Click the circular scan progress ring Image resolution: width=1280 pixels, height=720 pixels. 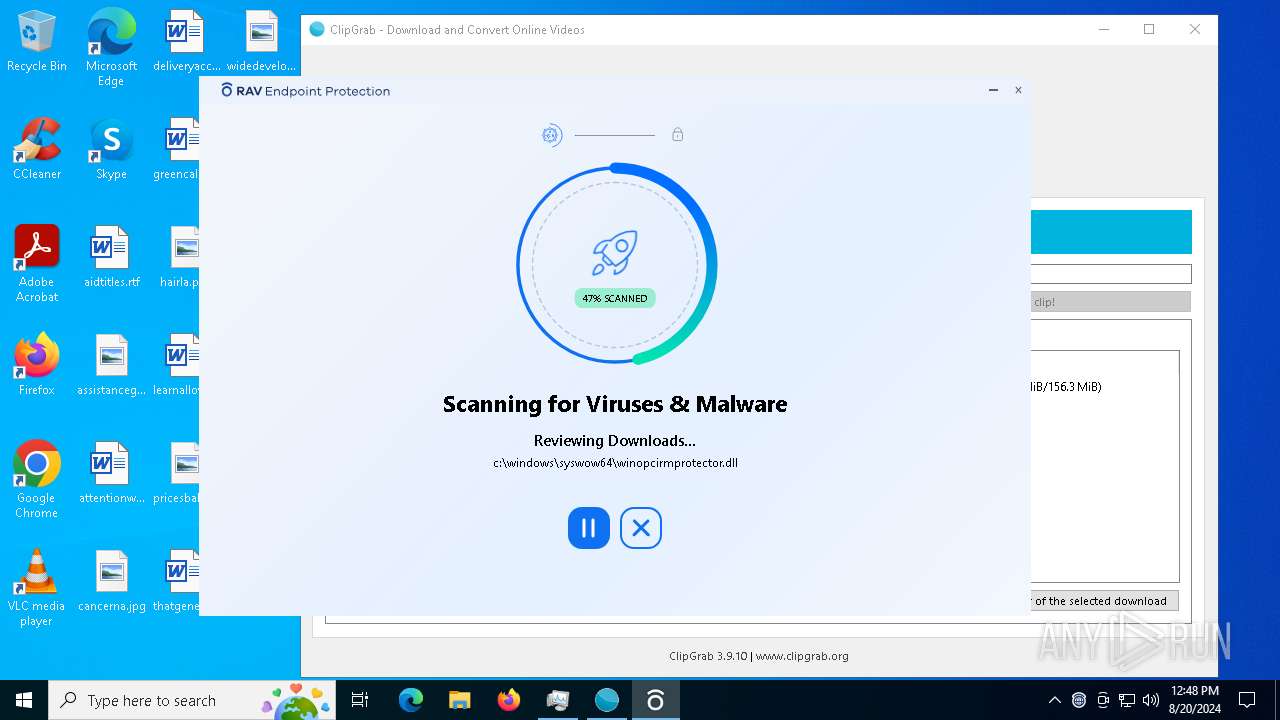point(616,264)
